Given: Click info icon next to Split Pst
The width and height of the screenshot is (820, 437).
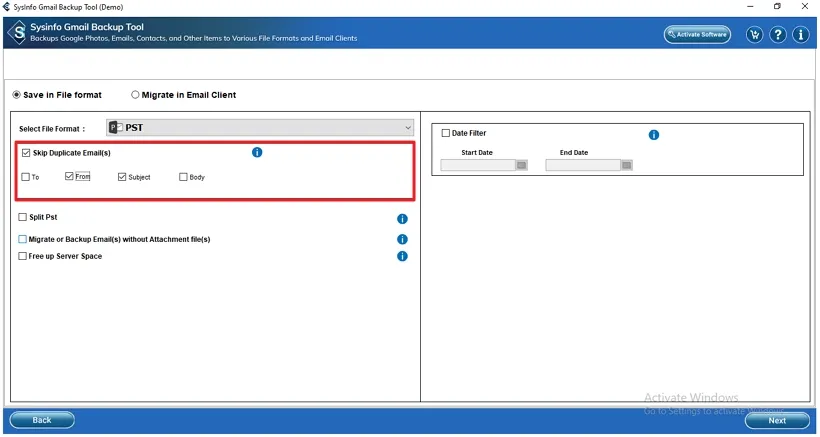Looking at the screenshot, I should tap(402, 219).
